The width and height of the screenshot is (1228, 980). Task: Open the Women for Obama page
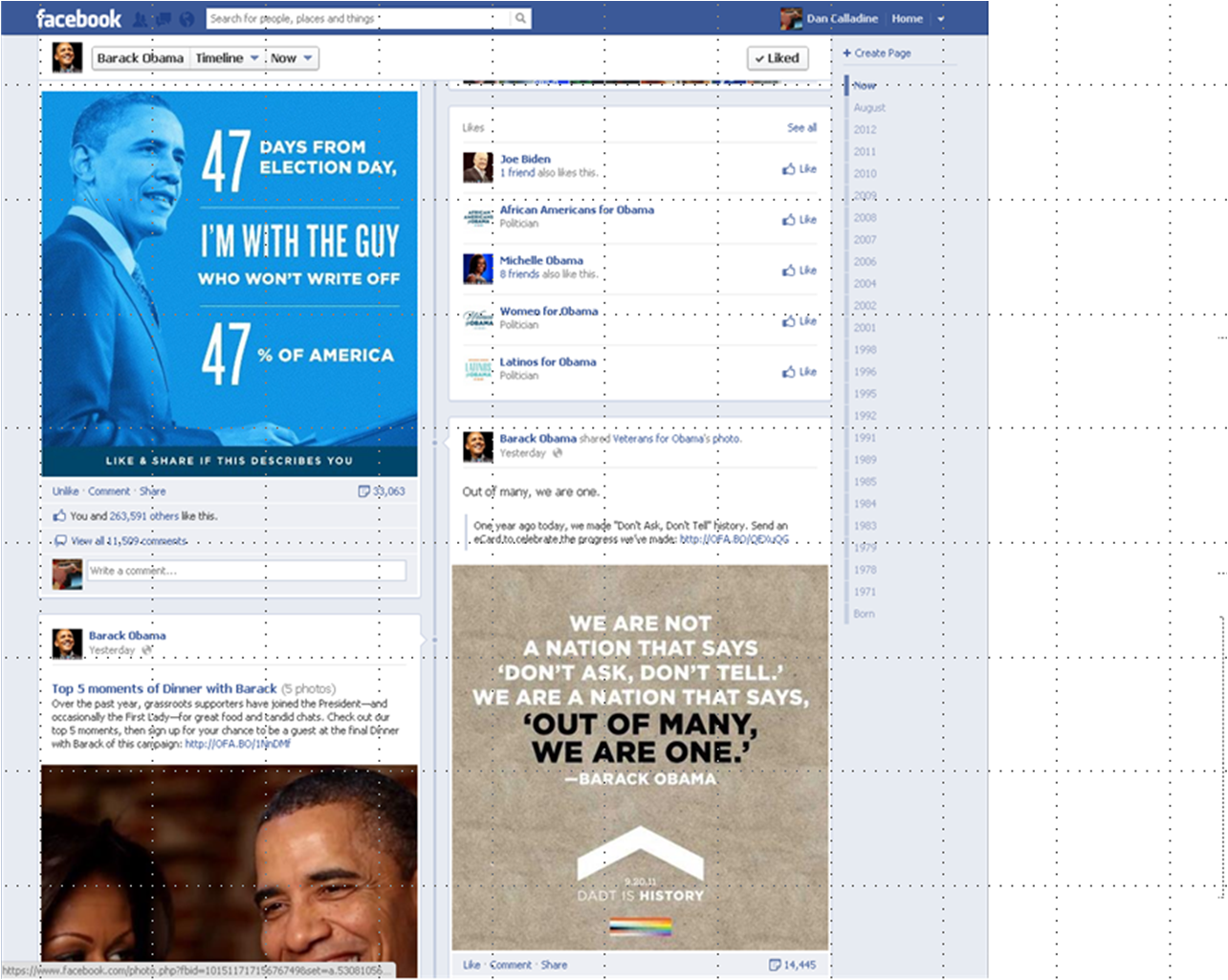click(549, 311)
